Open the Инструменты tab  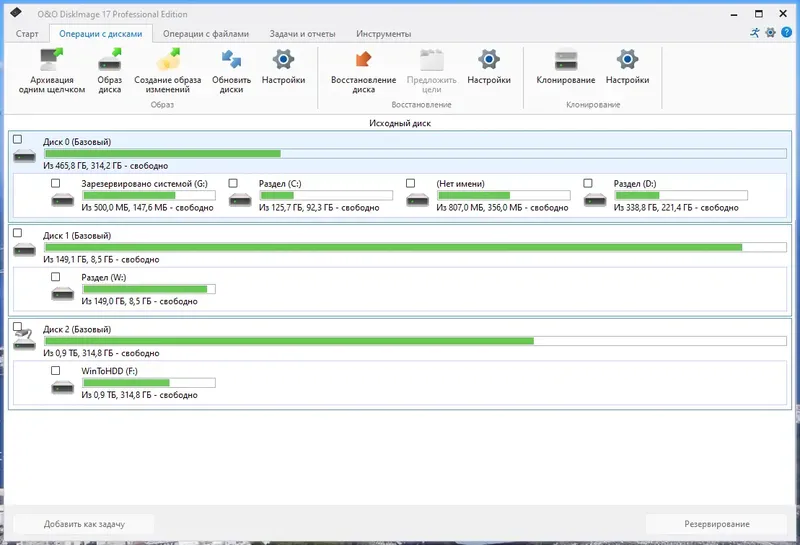click(384, 34)
